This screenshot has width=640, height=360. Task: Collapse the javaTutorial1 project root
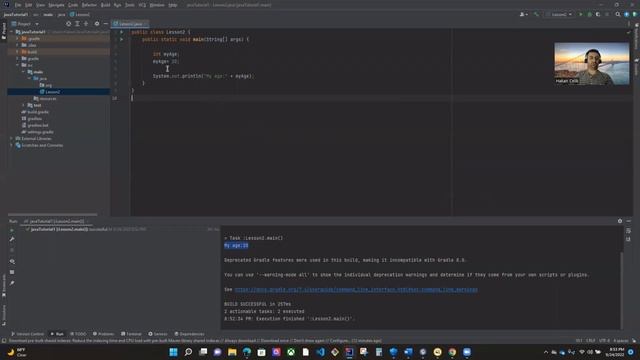11,32
